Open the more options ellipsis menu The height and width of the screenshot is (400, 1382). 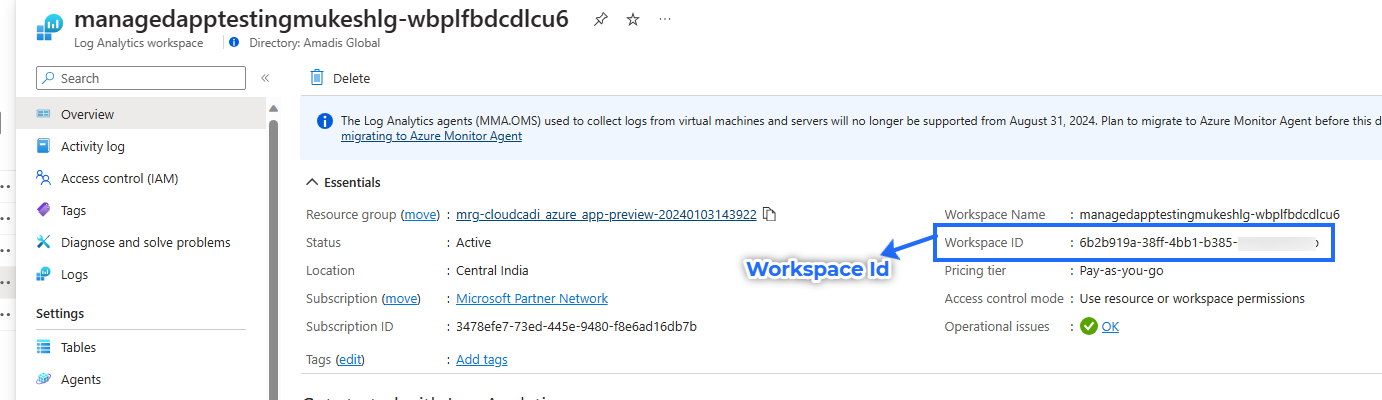click(x=665, y=20)
